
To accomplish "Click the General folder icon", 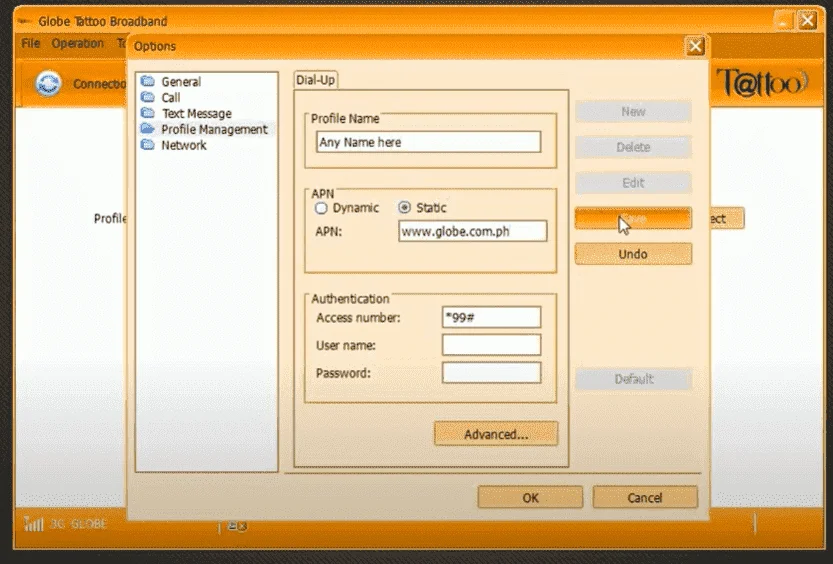I will [x=148, y=81].
